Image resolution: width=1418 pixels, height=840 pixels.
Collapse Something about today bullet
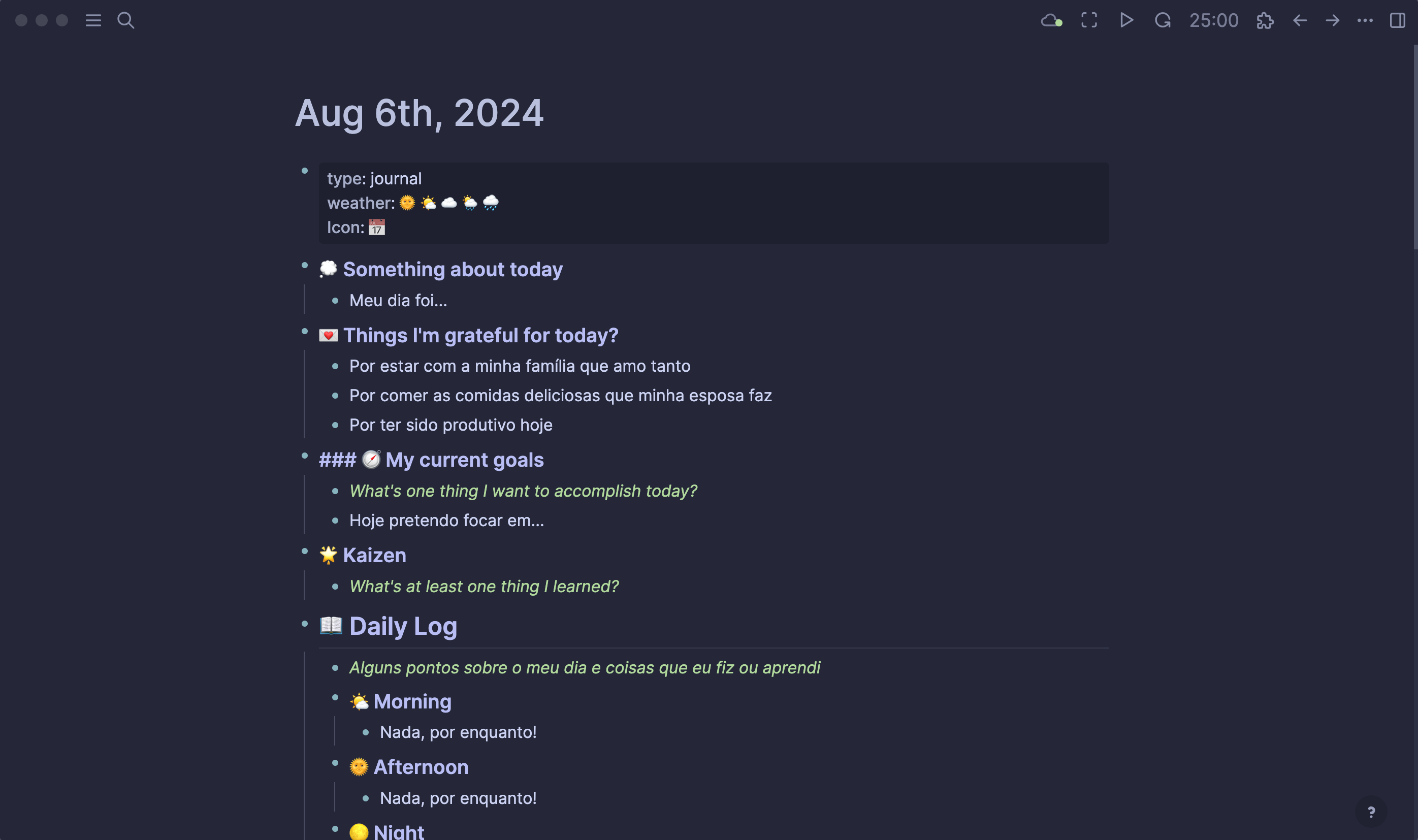tap(305, 265)
